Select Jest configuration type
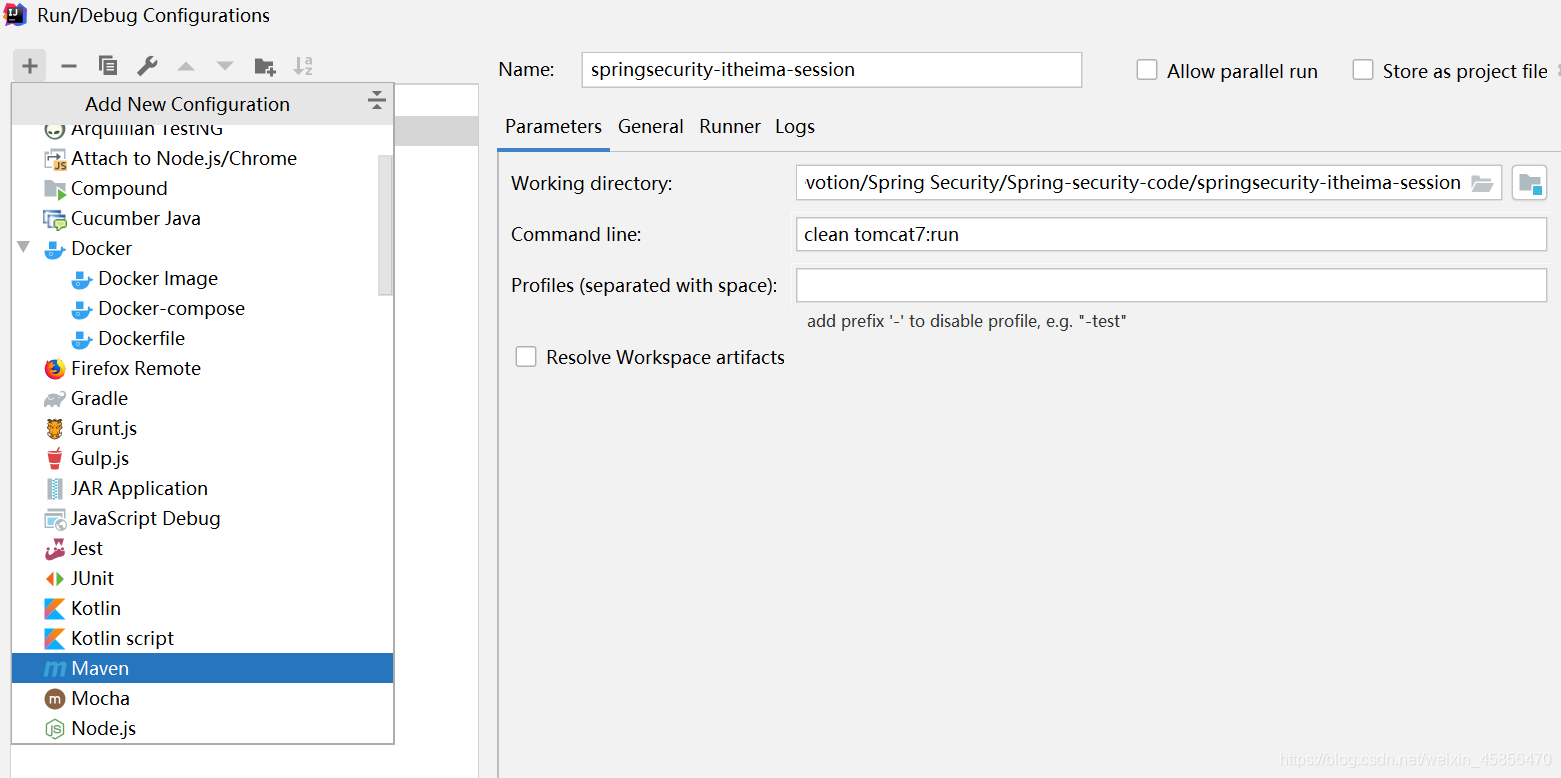 pos(202,548)
